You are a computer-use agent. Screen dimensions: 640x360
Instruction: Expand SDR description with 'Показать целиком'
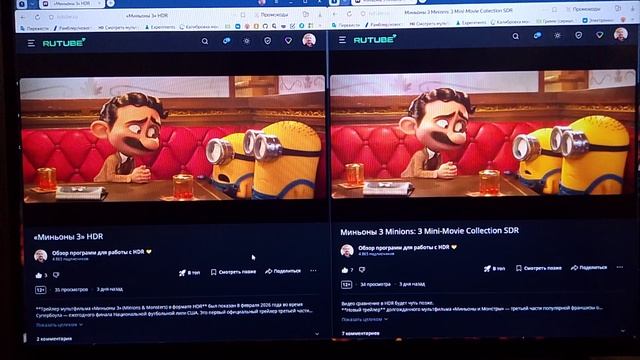pyautogui.click(x=364, y=319)
